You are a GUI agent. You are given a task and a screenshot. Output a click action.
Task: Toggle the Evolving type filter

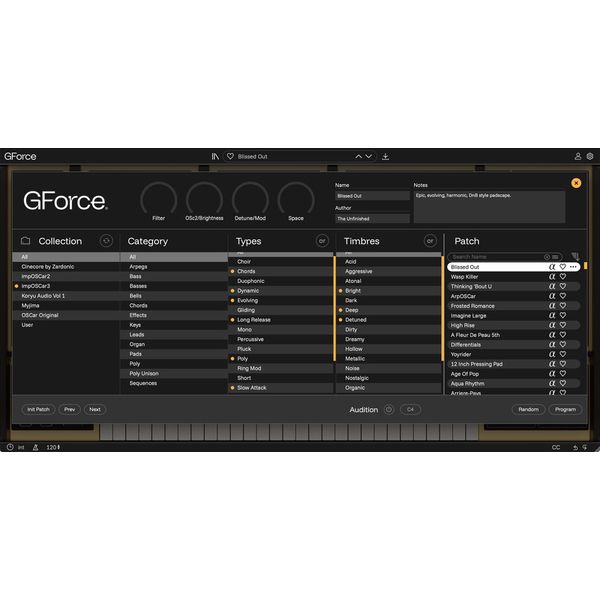click(281, 300)
